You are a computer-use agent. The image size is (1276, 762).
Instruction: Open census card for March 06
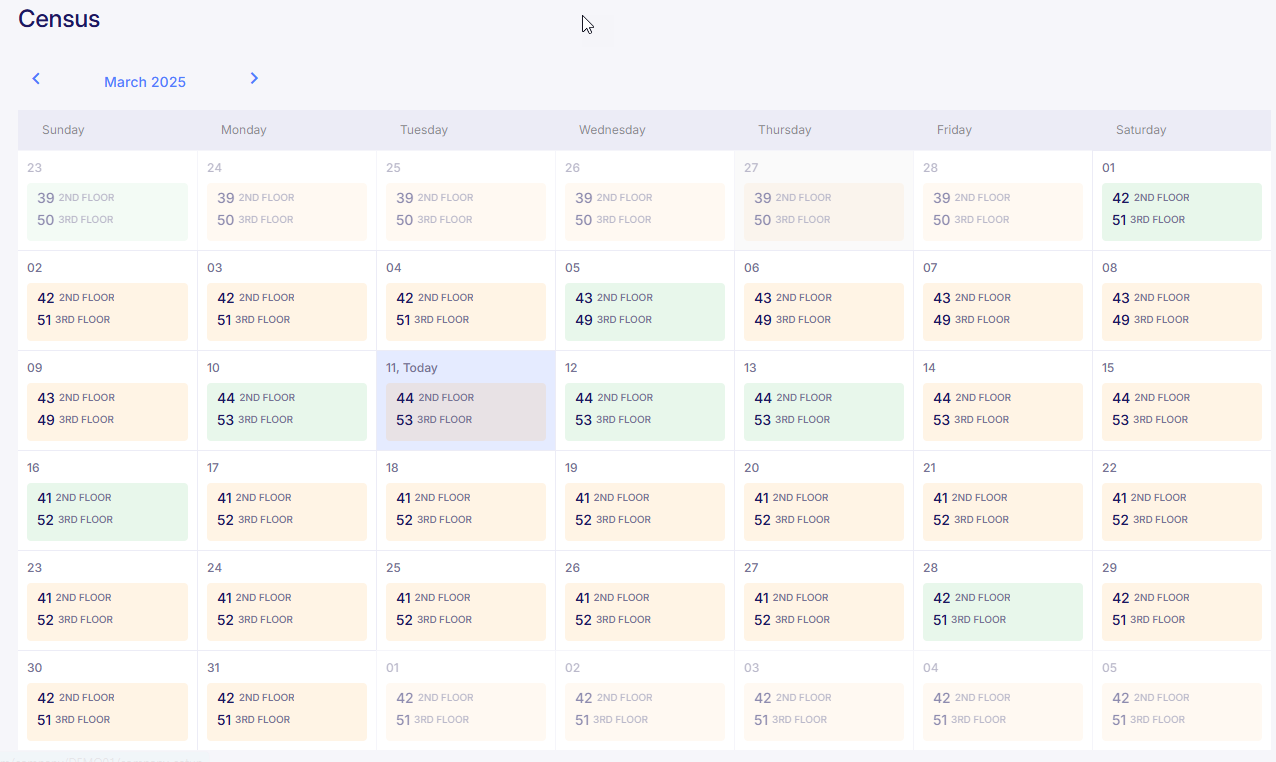click(824, 312)
